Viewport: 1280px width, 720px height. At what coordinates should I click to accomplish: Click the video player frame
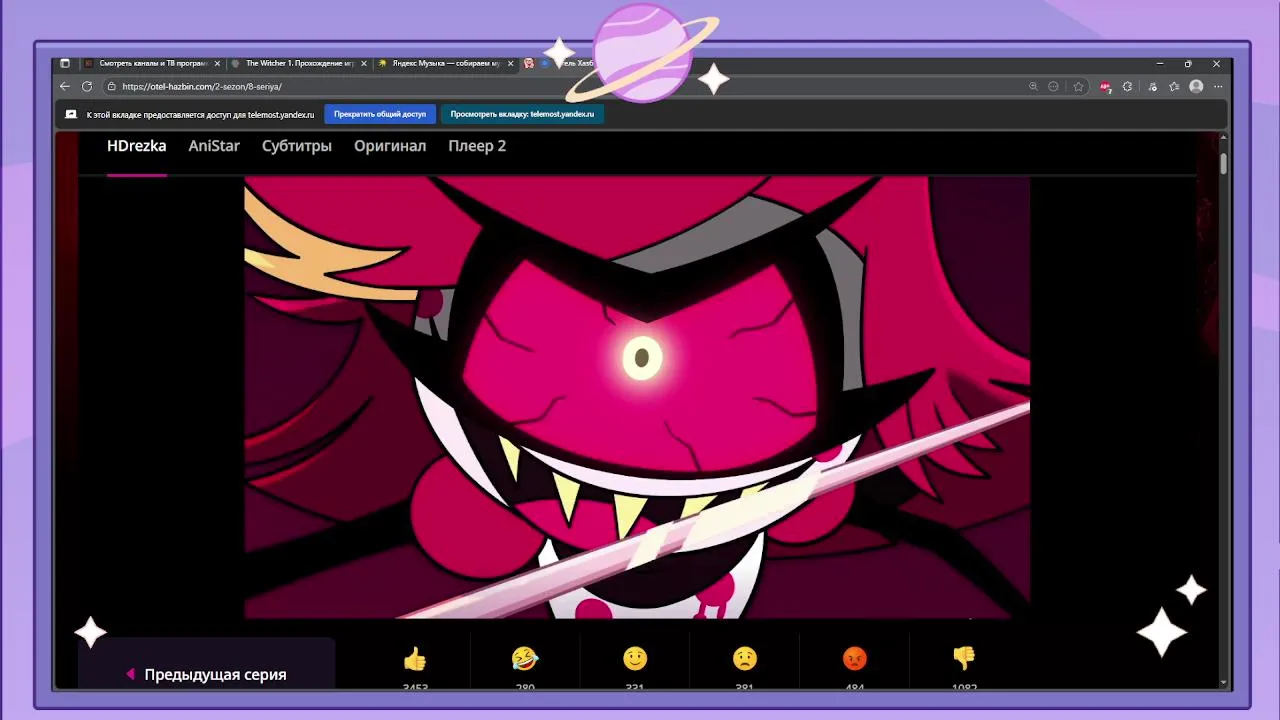(637, 397)
